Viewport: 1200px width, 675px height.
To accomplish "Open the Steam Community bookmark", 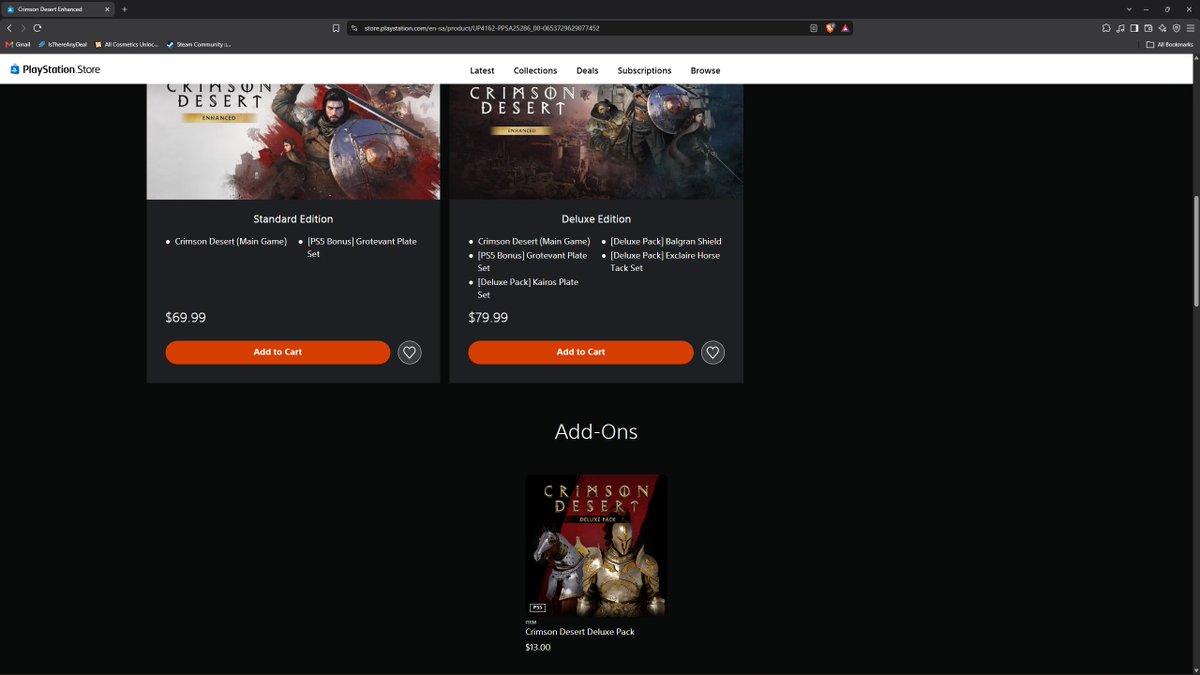I will (198, 44).
